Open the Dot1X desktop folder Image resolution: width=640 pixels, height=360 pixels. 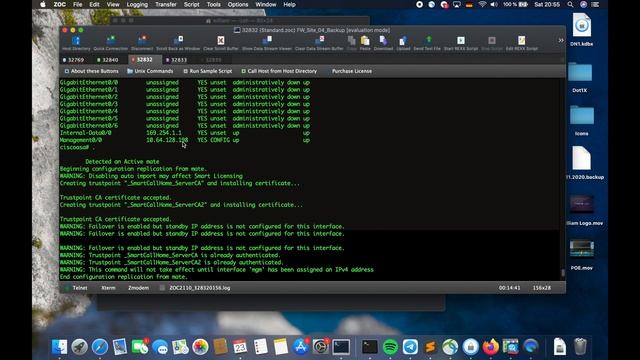pos(580,77)
